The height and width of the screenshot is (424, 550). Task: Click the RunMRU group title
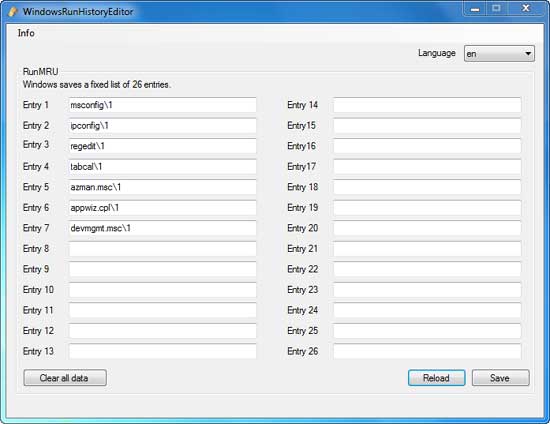40,72
